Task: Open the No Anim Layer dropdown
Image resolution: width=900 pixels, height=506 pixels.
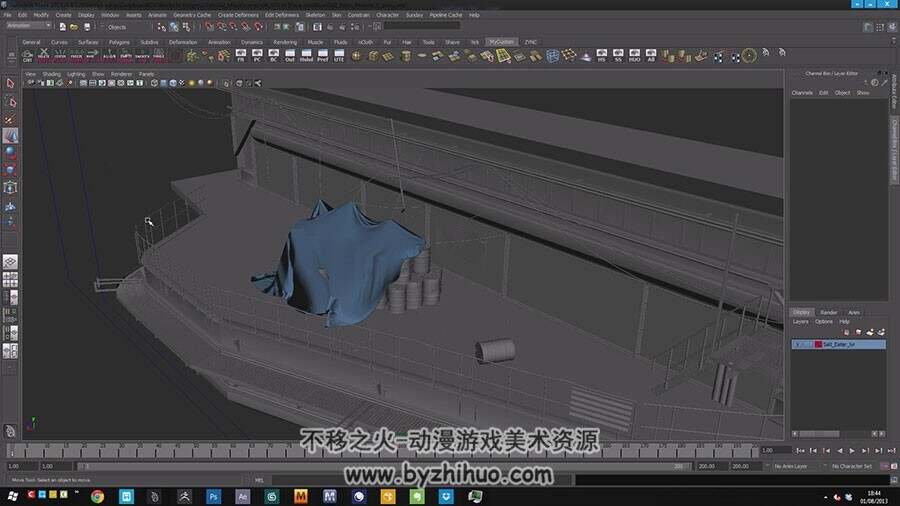Action: click(791, 466)
